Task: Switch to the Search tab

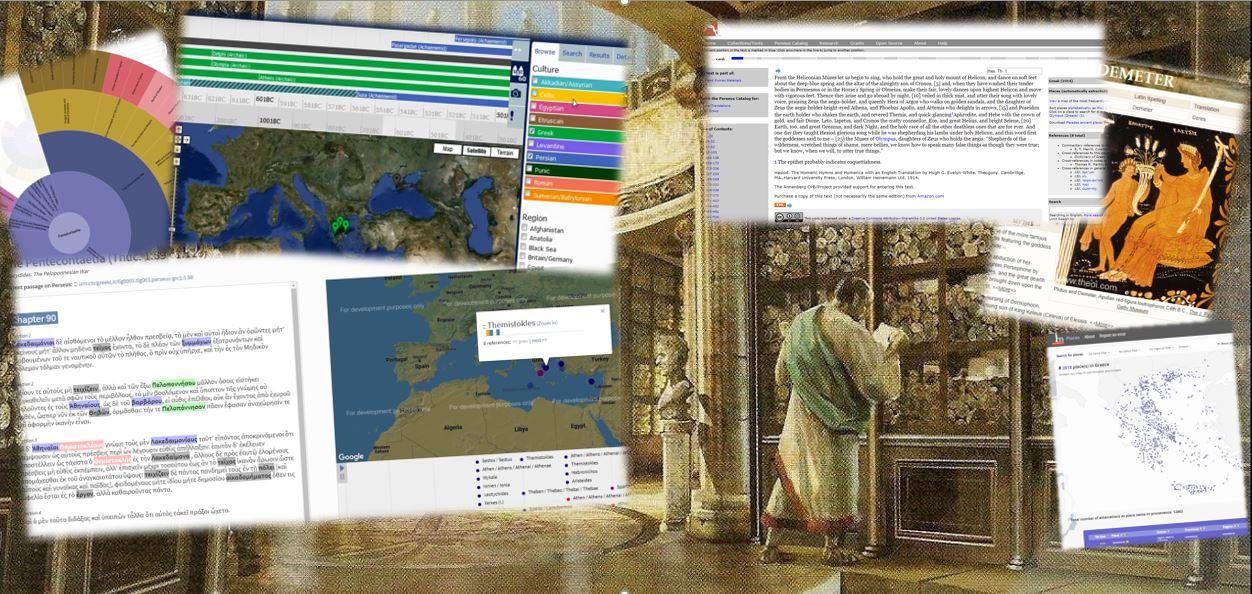Action: (572, 53)
